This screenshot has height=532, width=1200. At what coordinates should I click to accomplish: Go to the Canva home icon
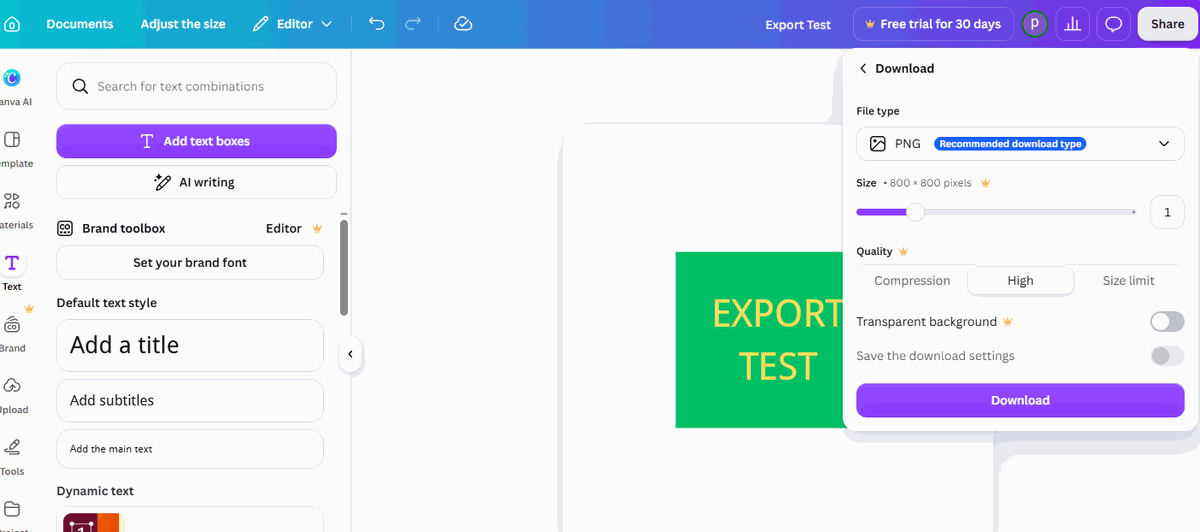pos(12,24)
